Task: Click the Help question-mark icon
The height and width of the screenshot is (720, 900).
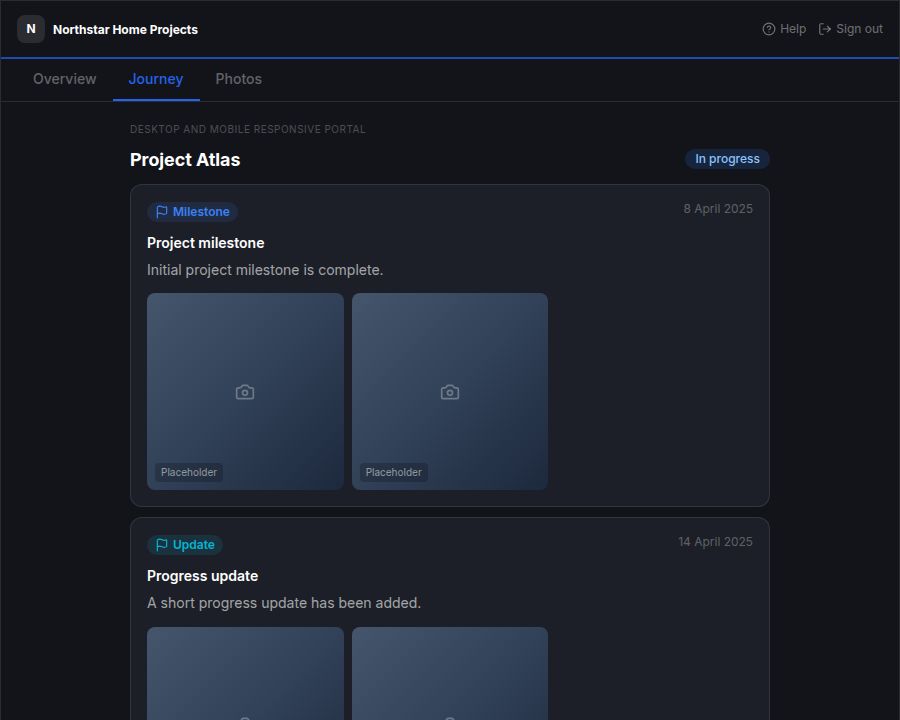Action: 769,29
